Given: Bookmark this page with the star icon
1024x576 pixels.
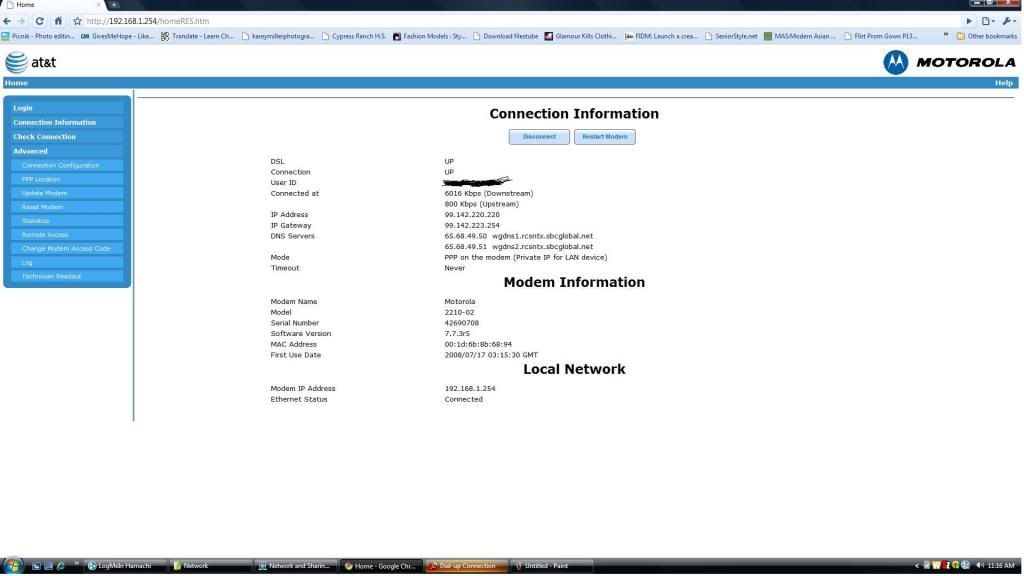Looking at the screenshot, I should tap(77, 21).
